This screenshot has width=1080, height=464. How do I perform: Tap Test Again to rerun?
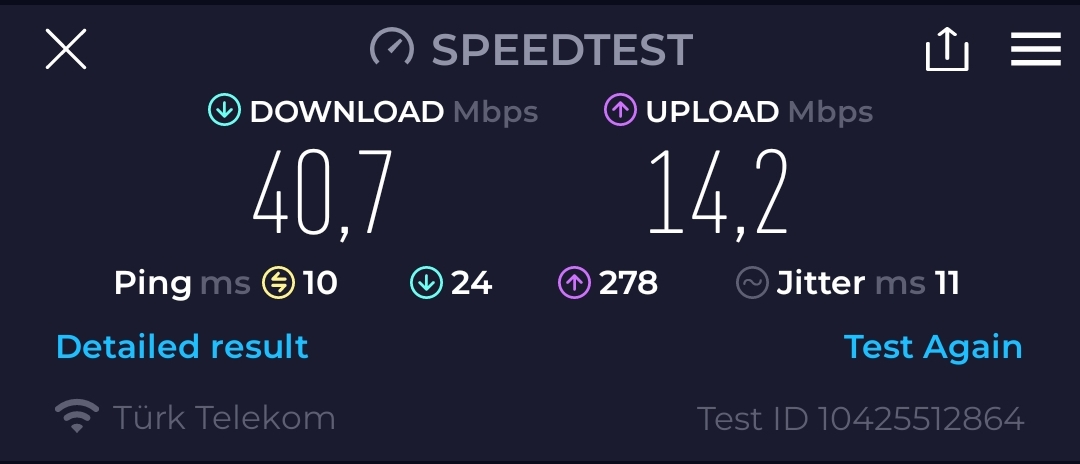click(933, 347)
